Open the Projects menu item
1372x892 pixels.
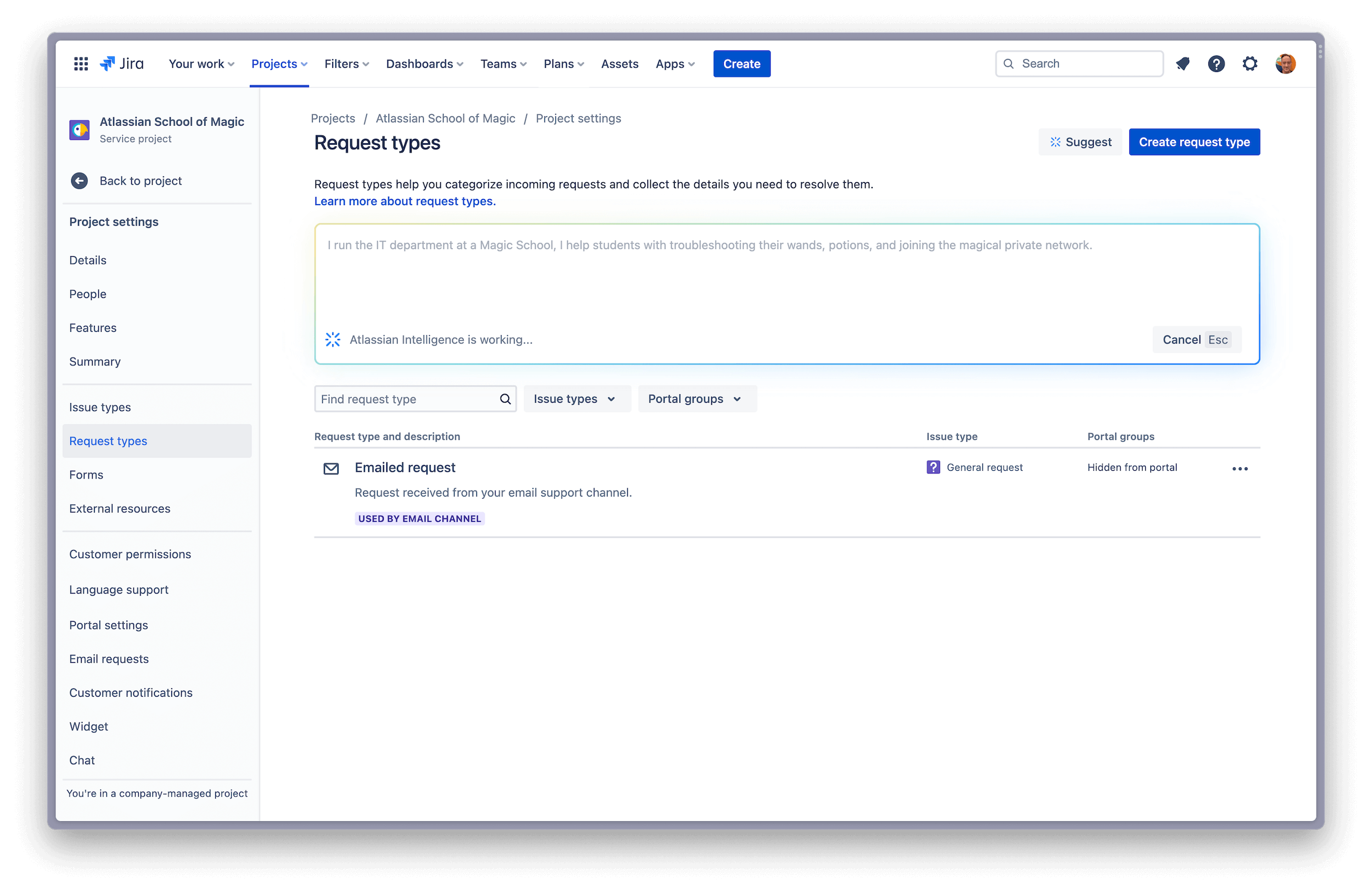click(x=279, y=63)
